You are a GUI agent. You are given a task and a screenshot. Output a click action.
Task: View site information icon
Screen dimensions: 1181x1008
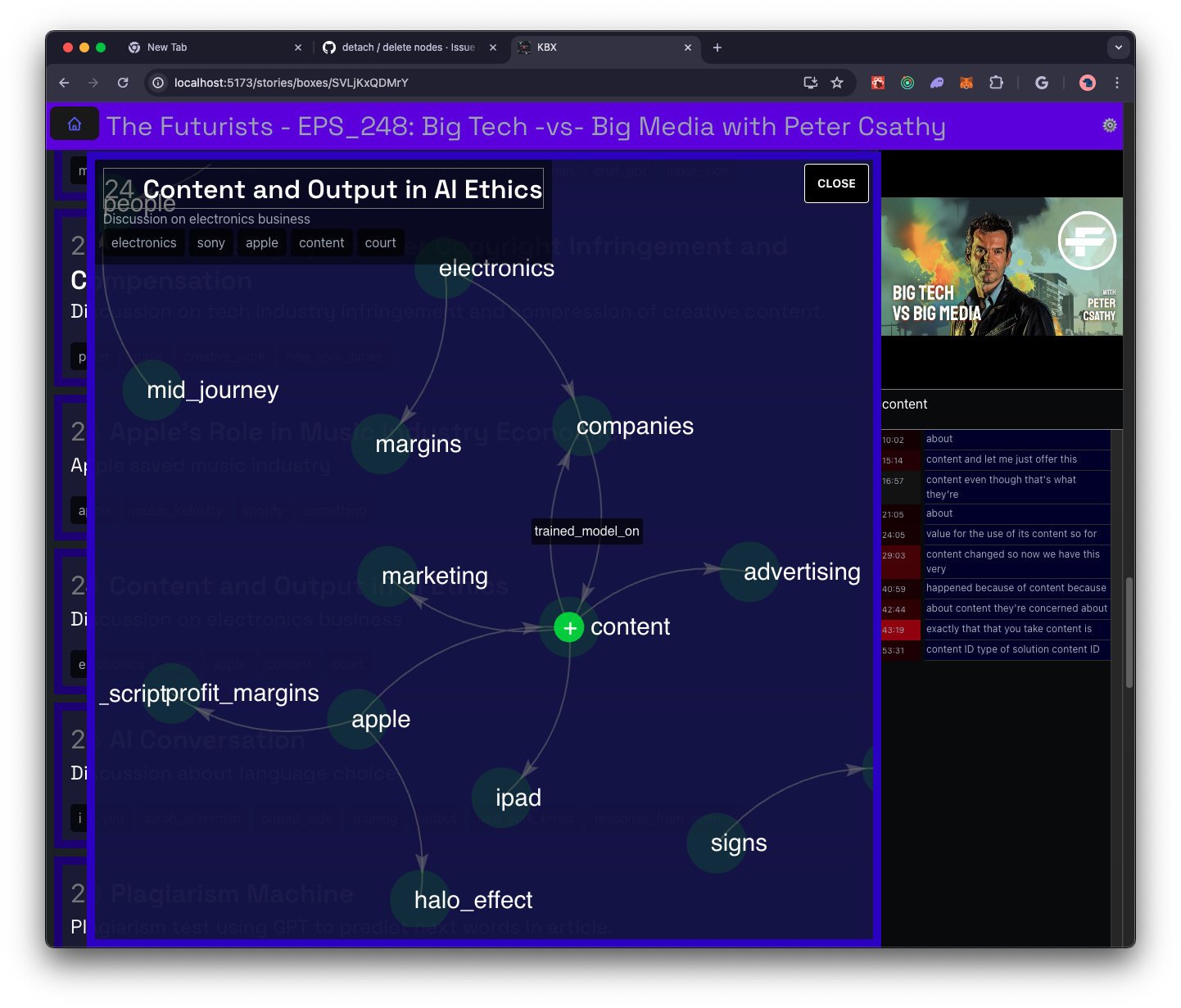coord(159,83)
